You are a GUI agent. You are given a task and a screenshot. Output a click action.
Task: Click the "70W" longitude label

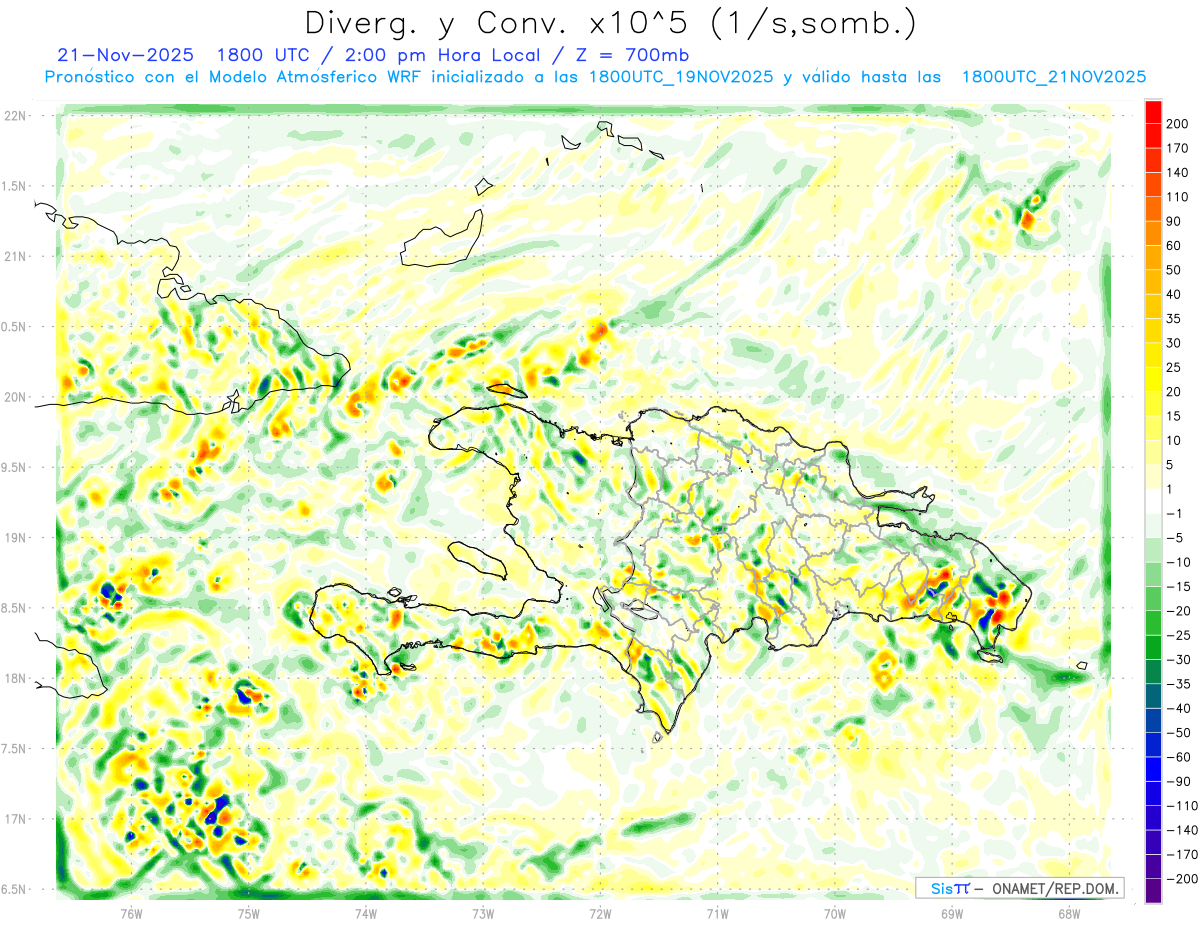tap(835, 914)
